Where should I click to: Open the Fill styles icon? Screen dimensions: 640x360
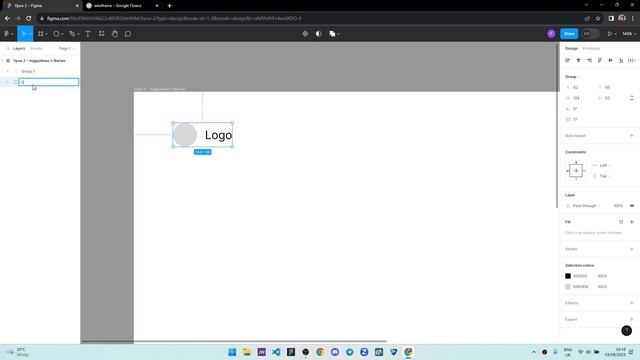(621, 222)
